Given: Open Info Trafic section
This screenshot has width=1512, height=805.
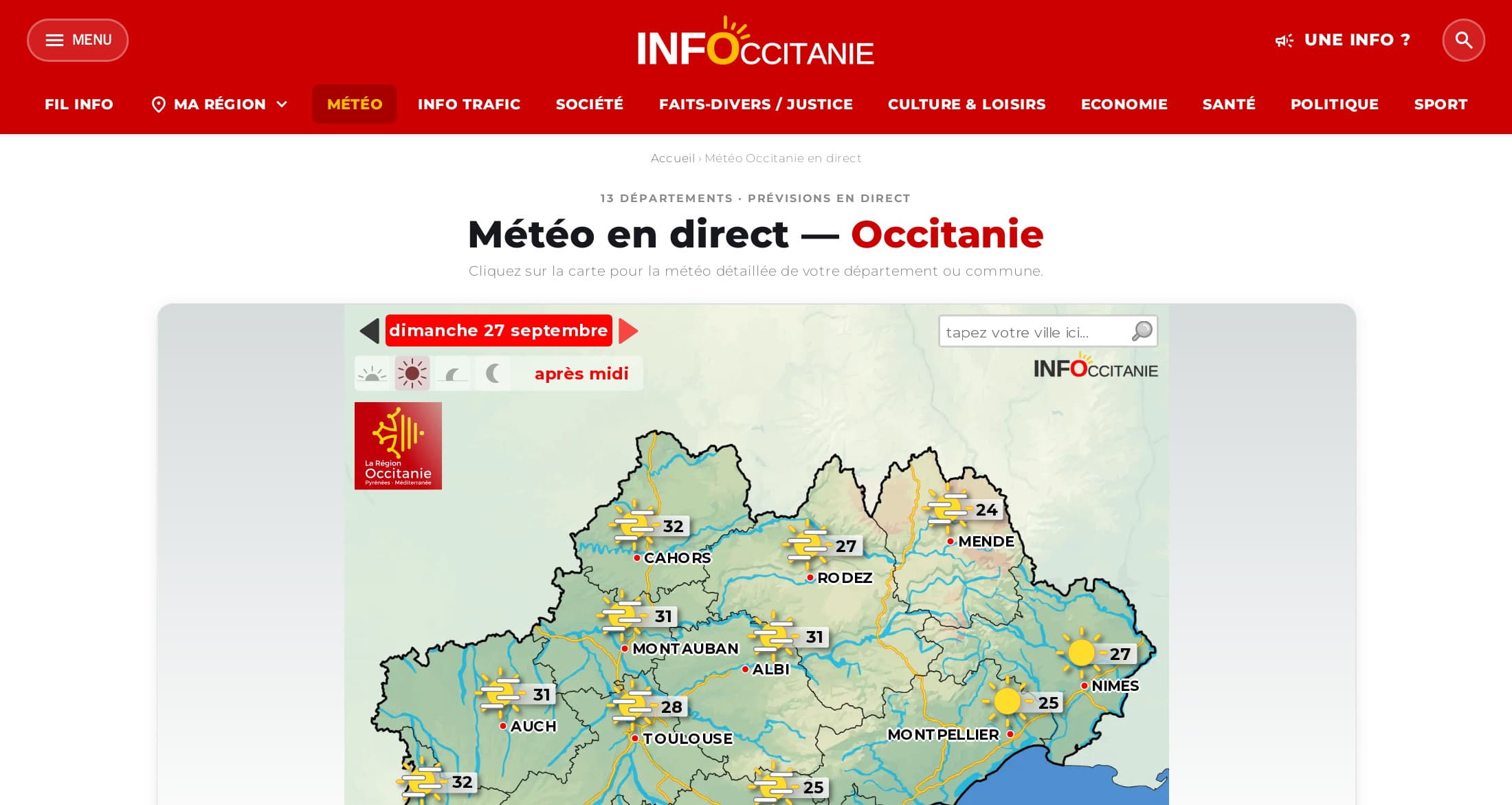Looking at the screenshot, I should click(x=469, y=104).
